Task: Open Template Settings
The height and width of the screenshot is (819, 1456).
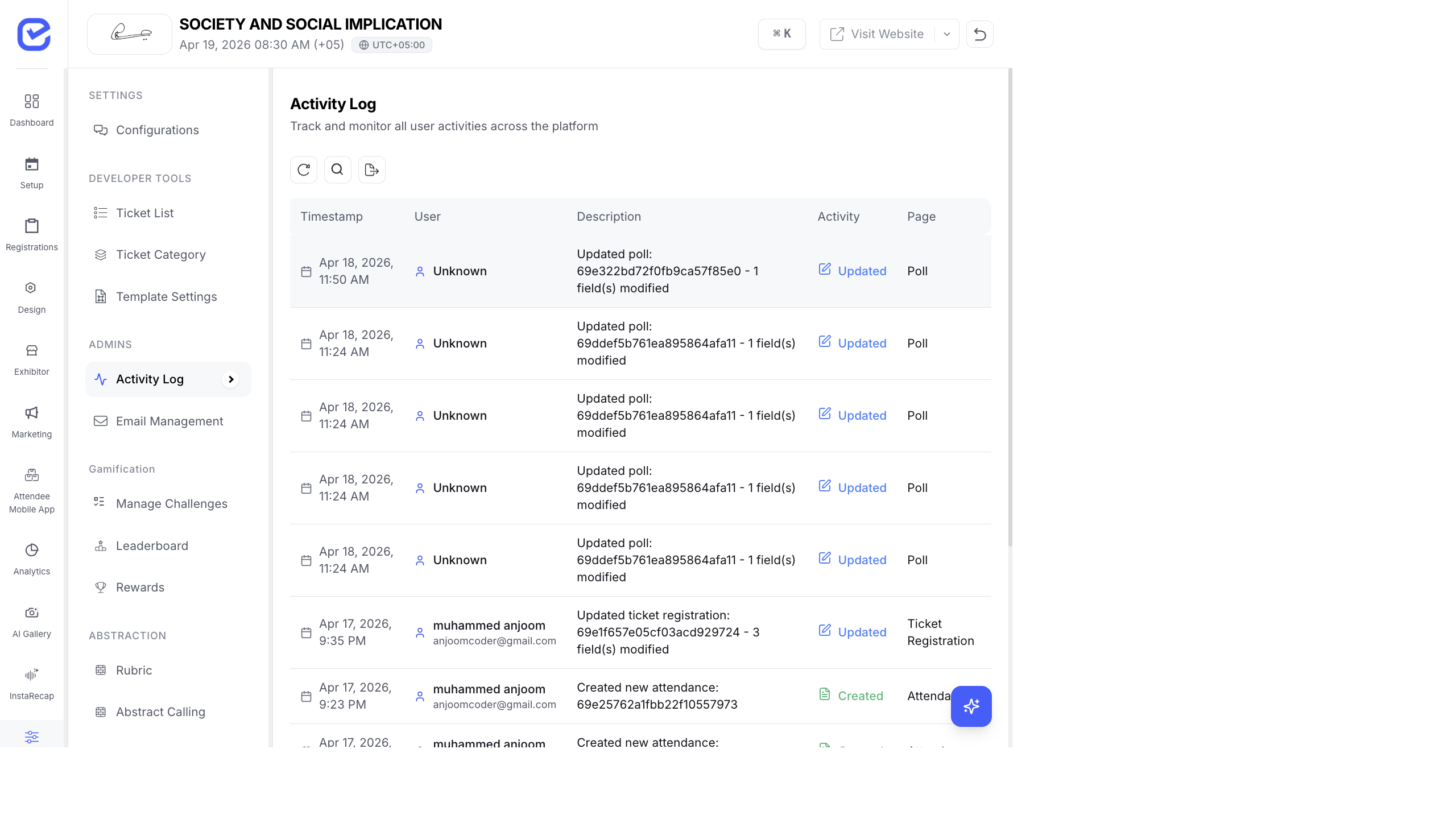Action: click(x=168, y=297)
